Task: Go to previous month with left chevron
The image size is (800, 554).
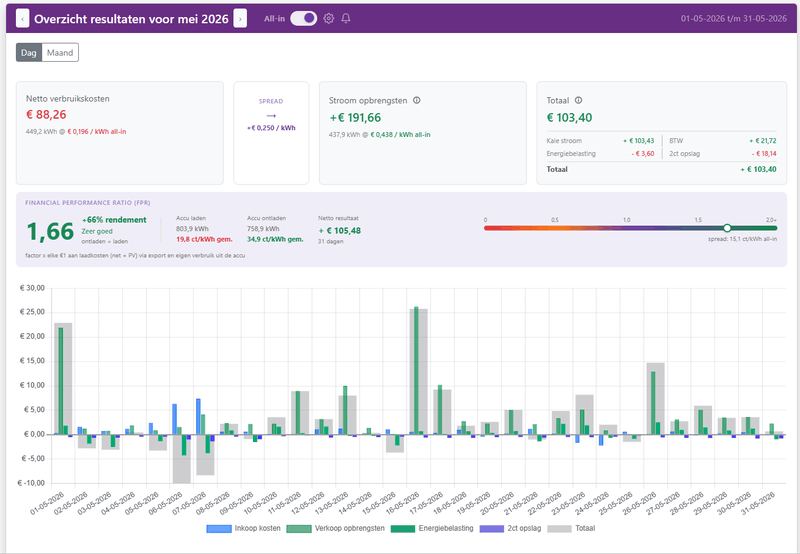Action: click(22, 19)
